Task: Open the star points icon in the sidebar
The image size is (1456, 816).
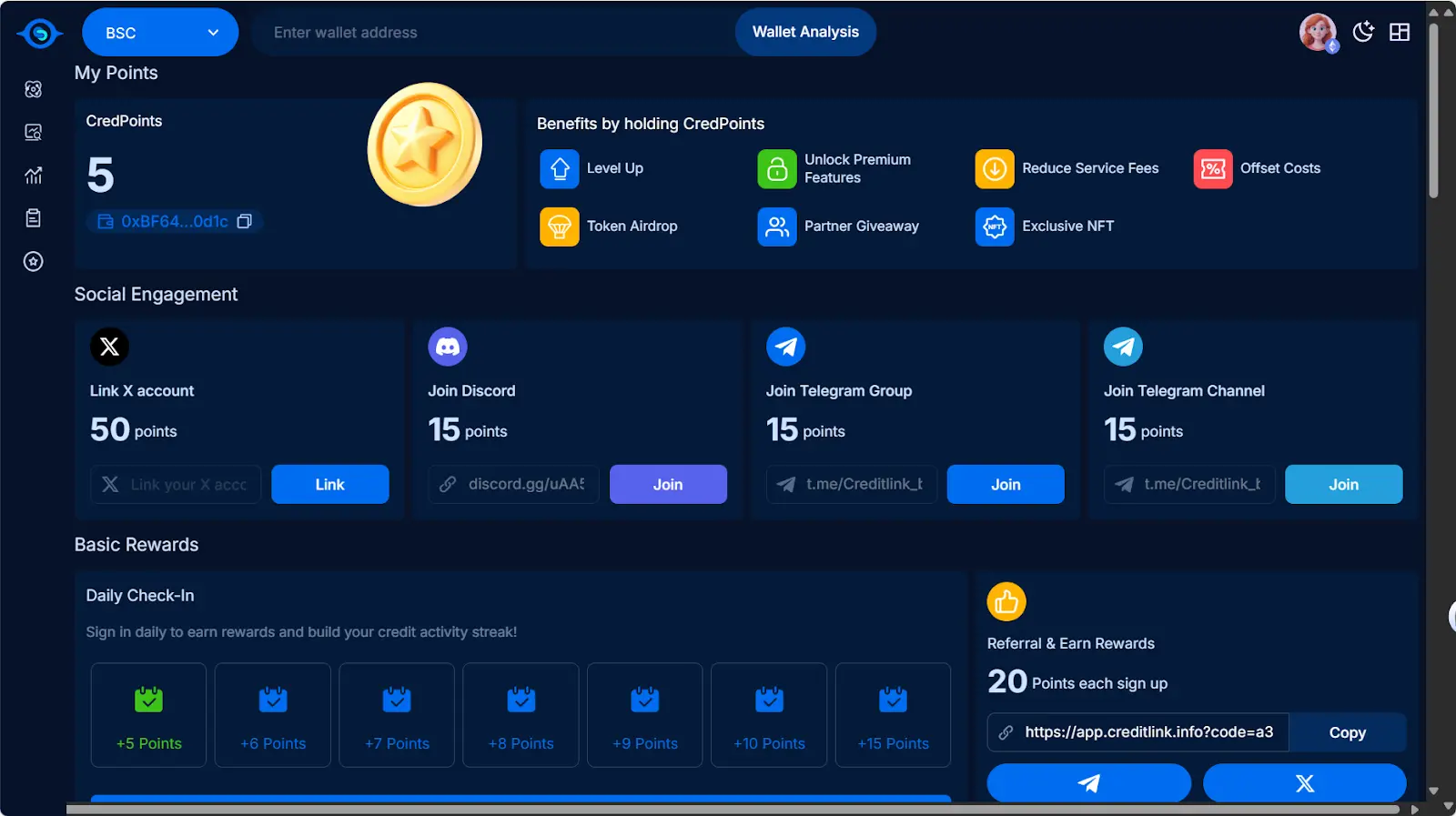Action: [34, 262]
